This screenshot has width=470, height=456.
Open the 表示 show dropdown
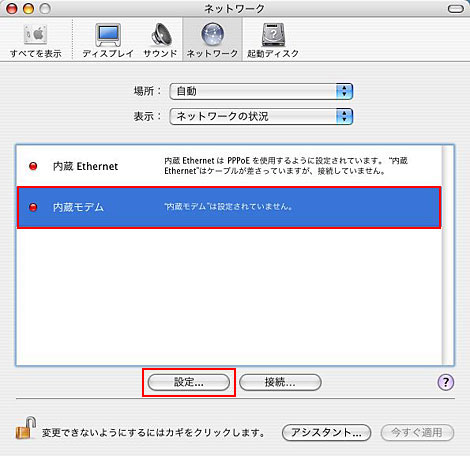point(261,116)
